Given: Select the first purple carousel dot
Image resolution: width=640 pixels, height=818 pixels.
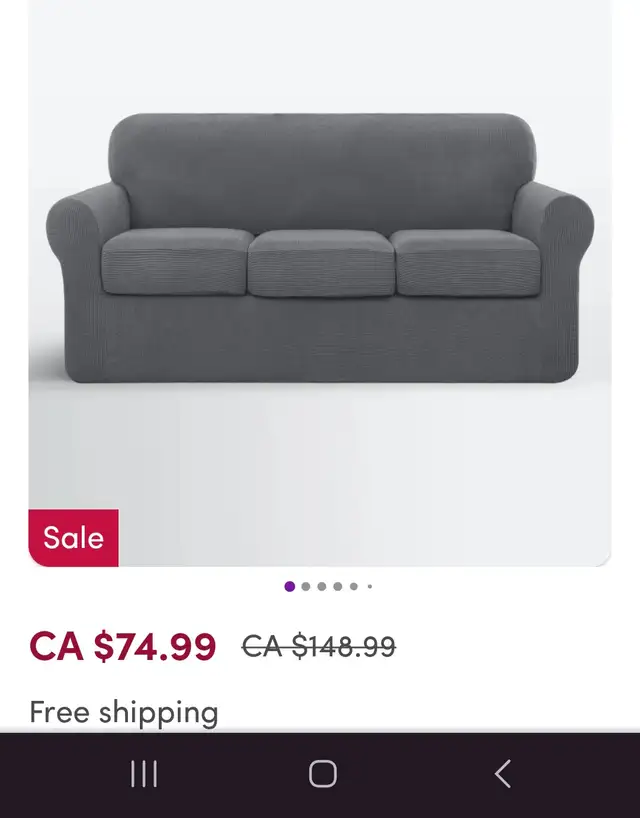Looking at the screenshot, I should pyautogui.click(x=289, y=586).
